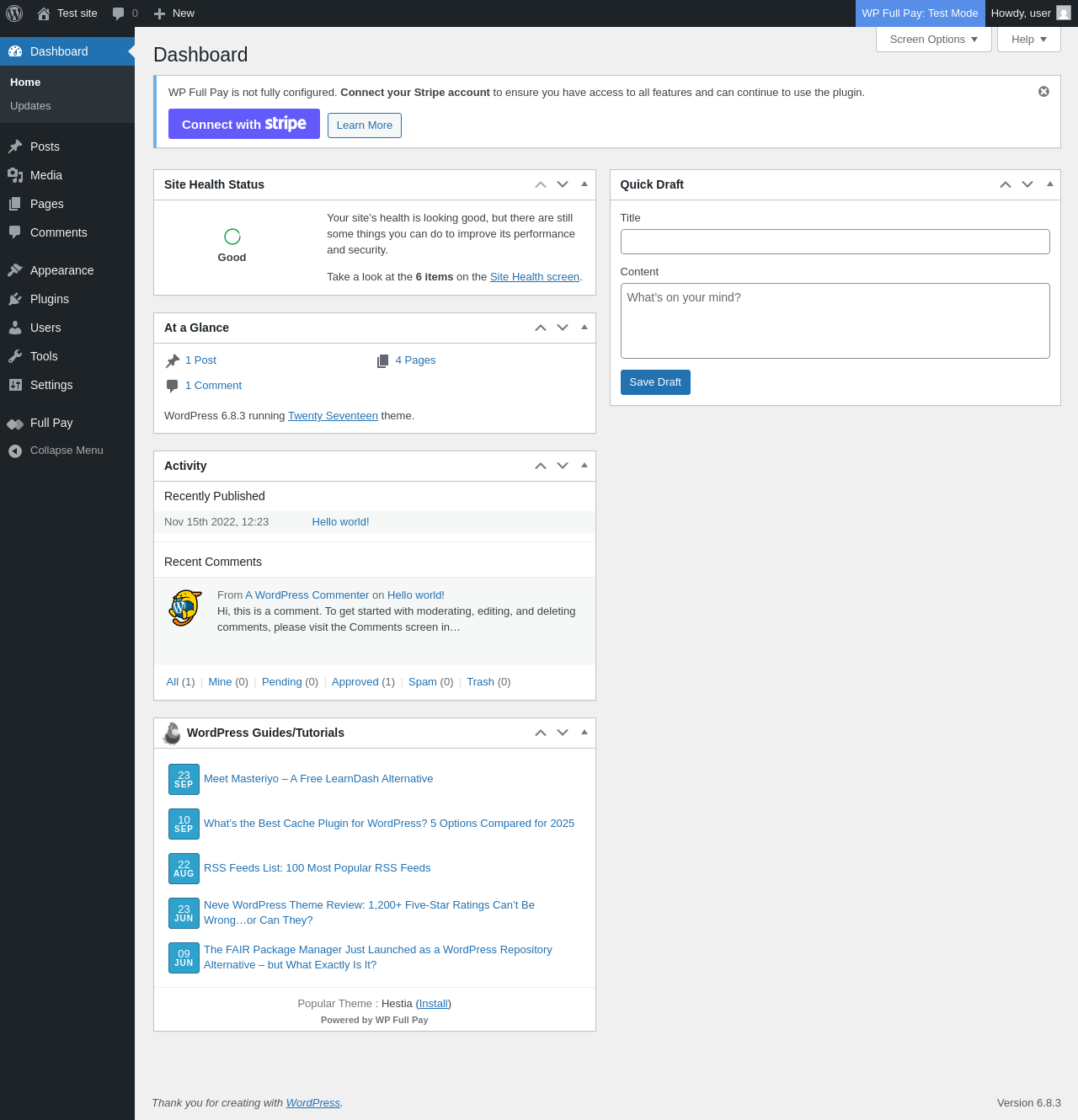Click the What's on your mind textarea
The image size is (1078, 1120).
tap(835, 321)
